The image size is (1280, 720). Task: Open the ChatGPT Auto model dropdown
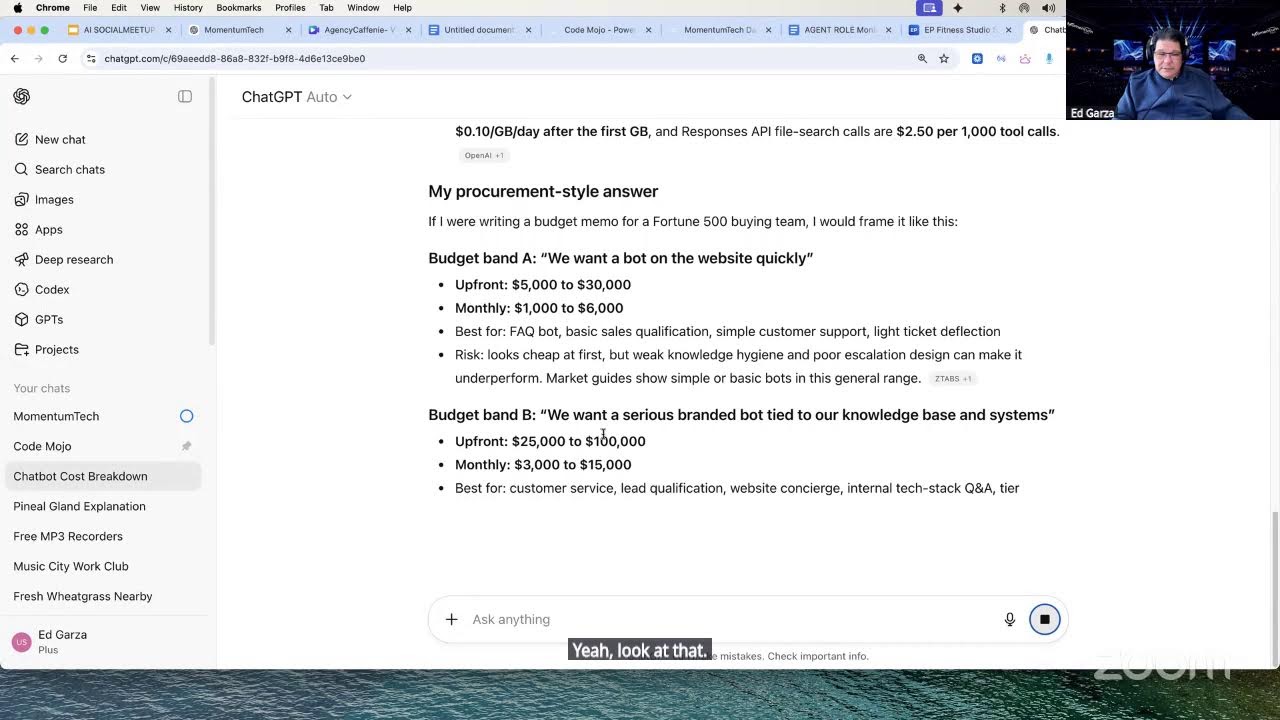(296, 97)
